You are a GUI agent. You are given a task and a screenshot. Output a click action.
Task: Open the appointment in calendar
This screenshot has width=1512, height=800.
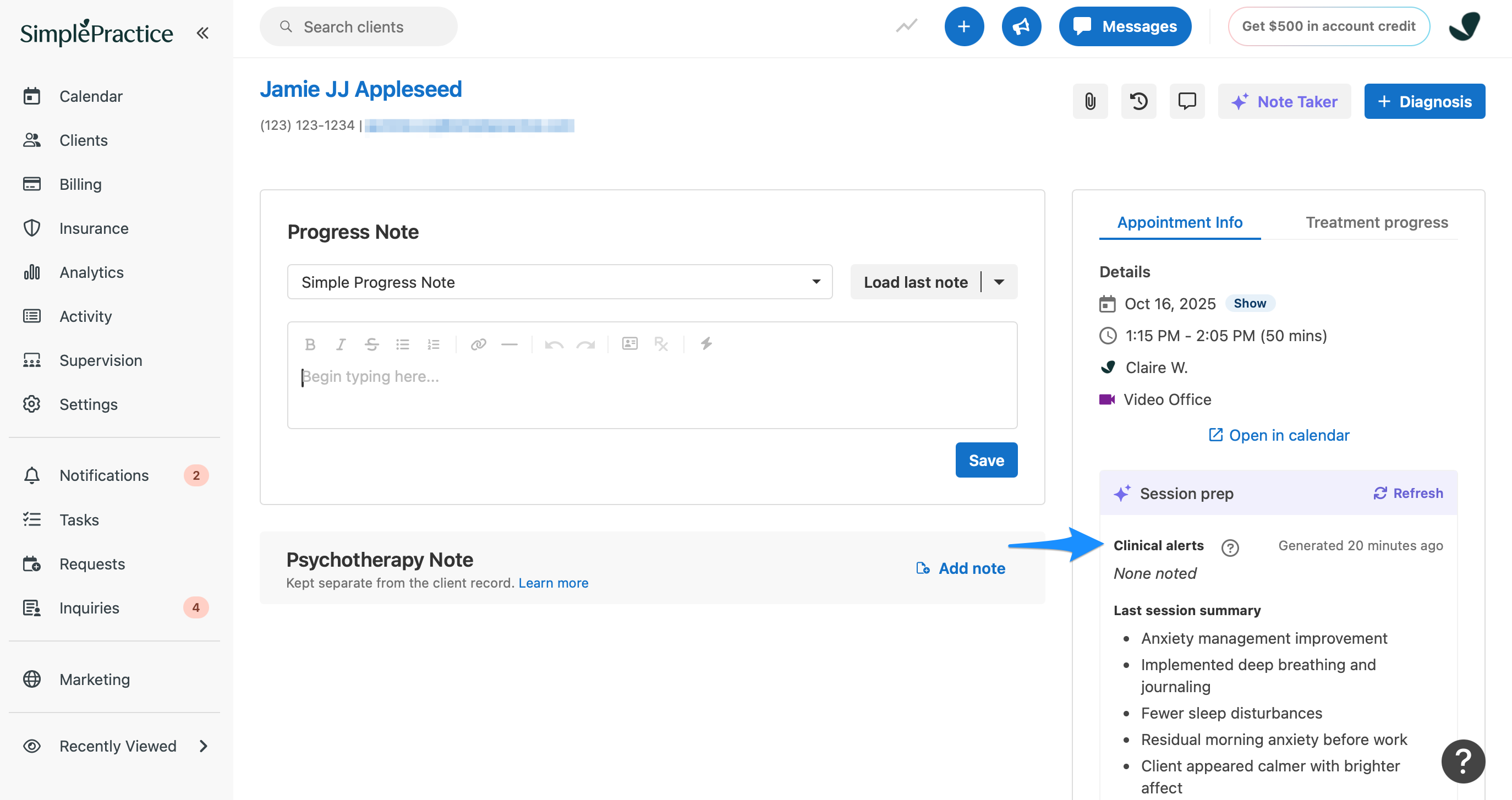click(x=1278, y=435)
